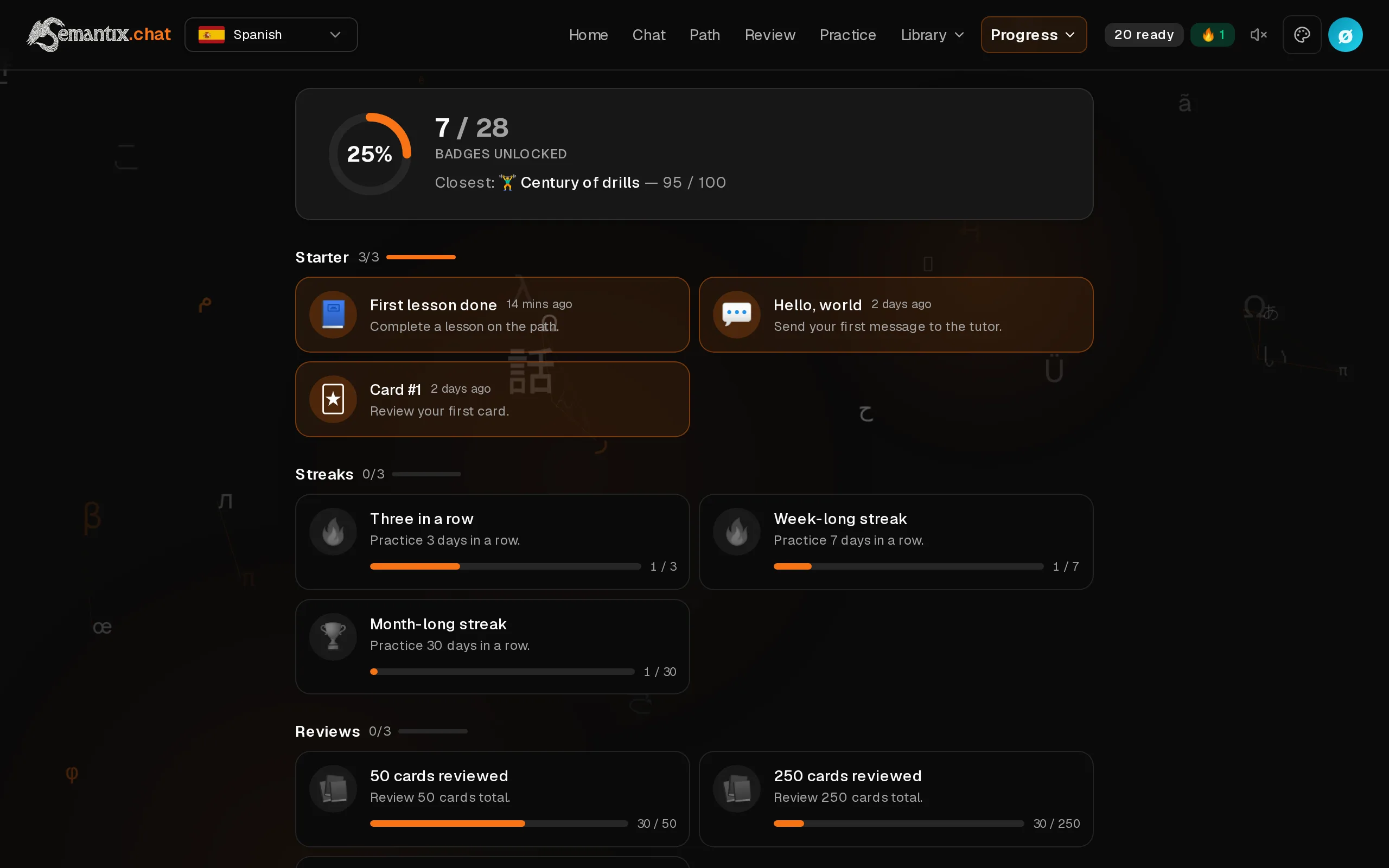This screenshot has height=868, width=1389.
Task: Open the teal profile avatar
Action: (1345, 35)
